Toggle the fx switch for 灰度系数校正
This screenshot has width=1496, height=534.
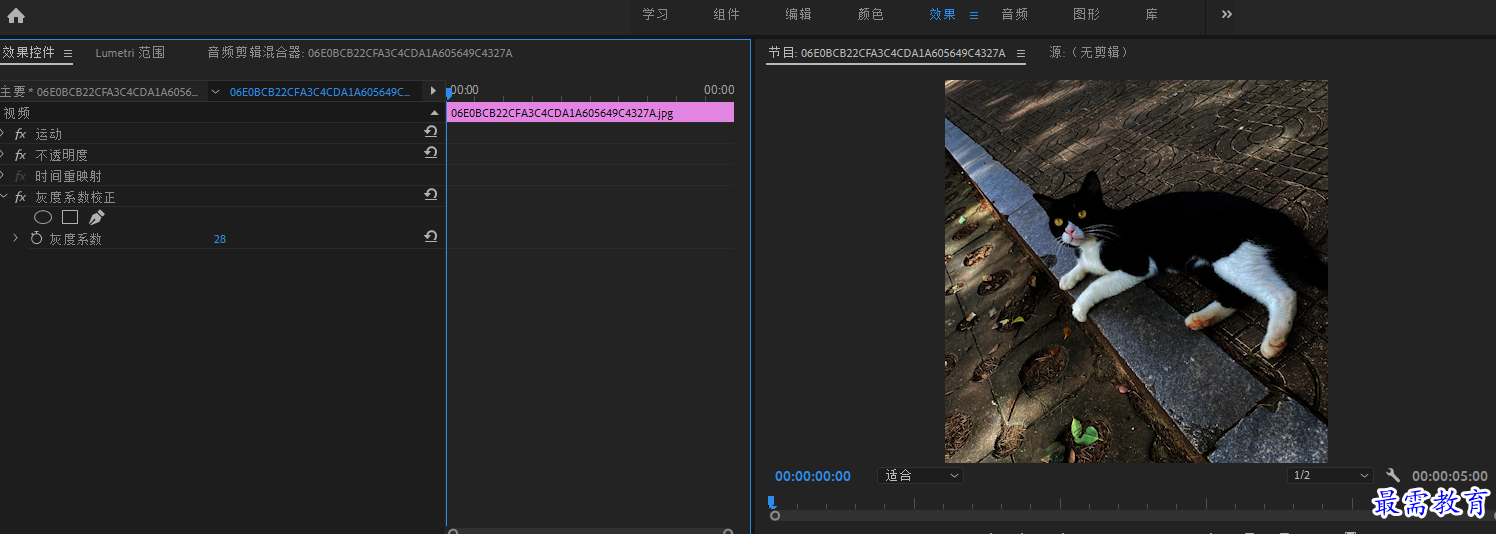pos(20,197)
